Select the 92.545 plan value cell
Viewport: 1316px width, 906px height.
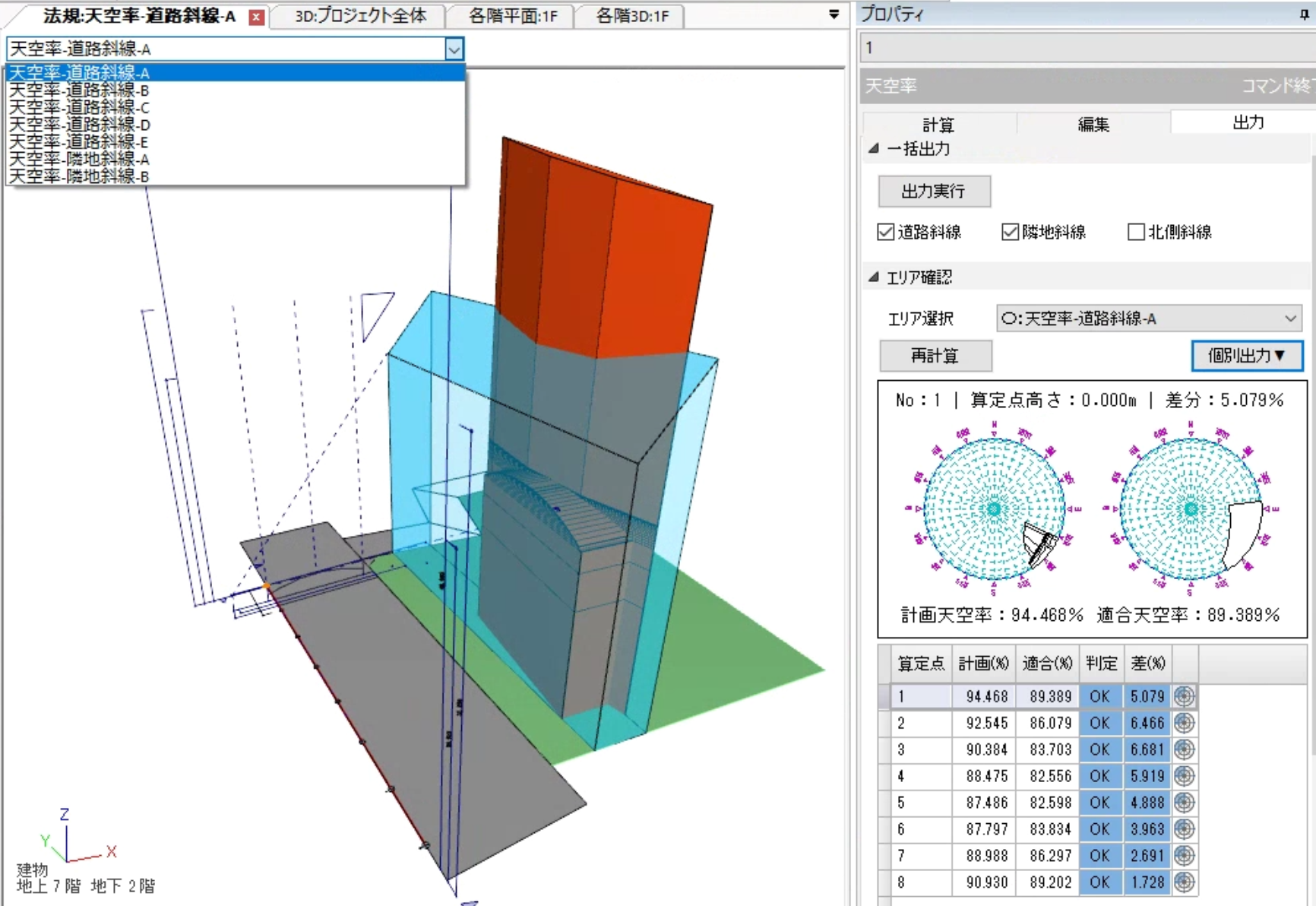click(984, 723)
